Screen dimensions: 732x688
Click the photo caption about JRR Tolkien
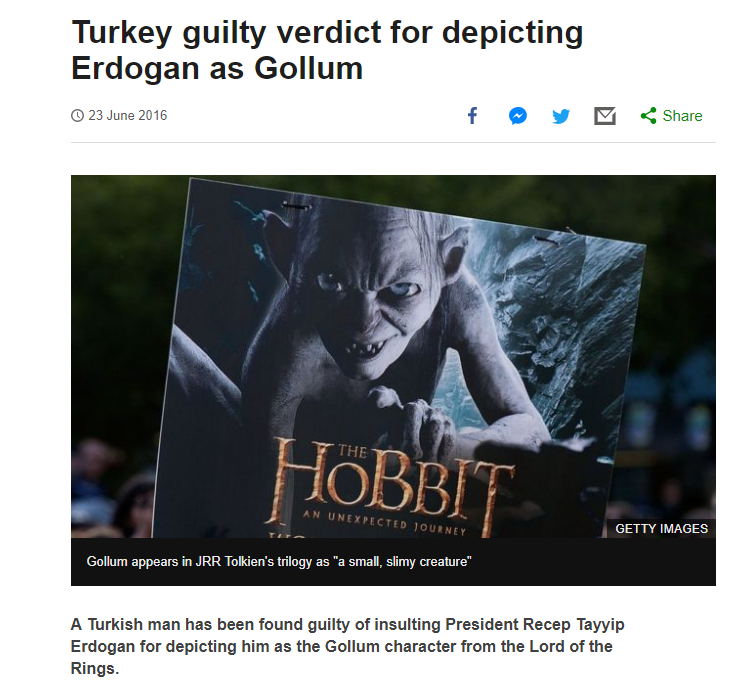pos(279,561)
